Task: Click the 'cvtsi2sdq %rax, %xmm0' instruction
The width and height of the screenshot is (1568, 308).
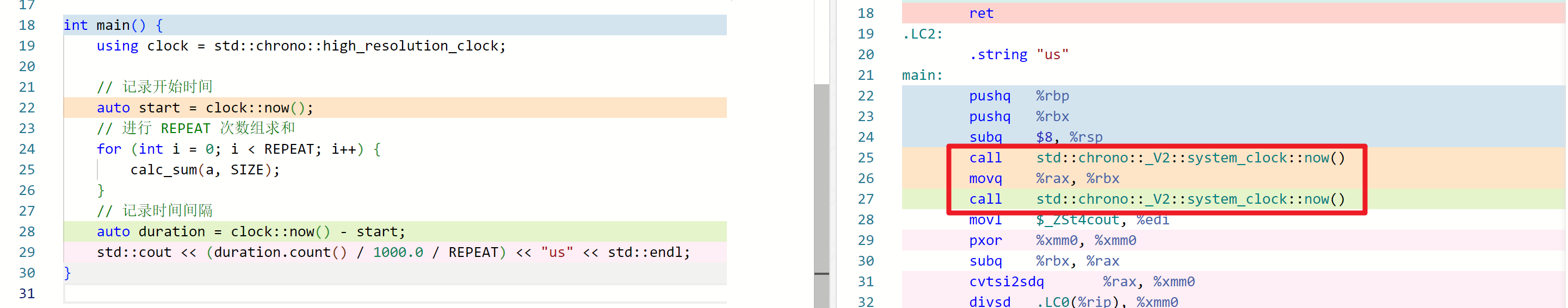Action: 1081,282
